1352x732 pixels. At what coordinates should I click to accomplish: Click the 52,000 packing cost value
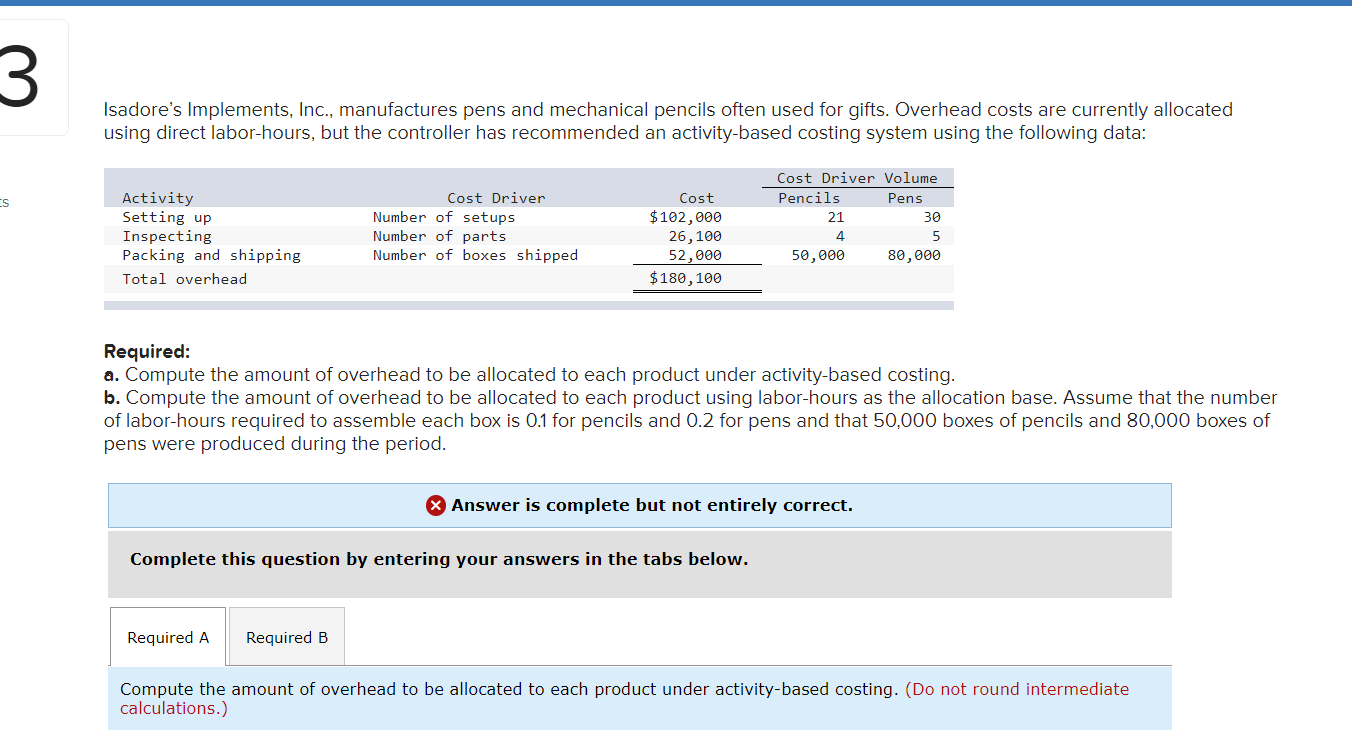(x=695, y=255)
